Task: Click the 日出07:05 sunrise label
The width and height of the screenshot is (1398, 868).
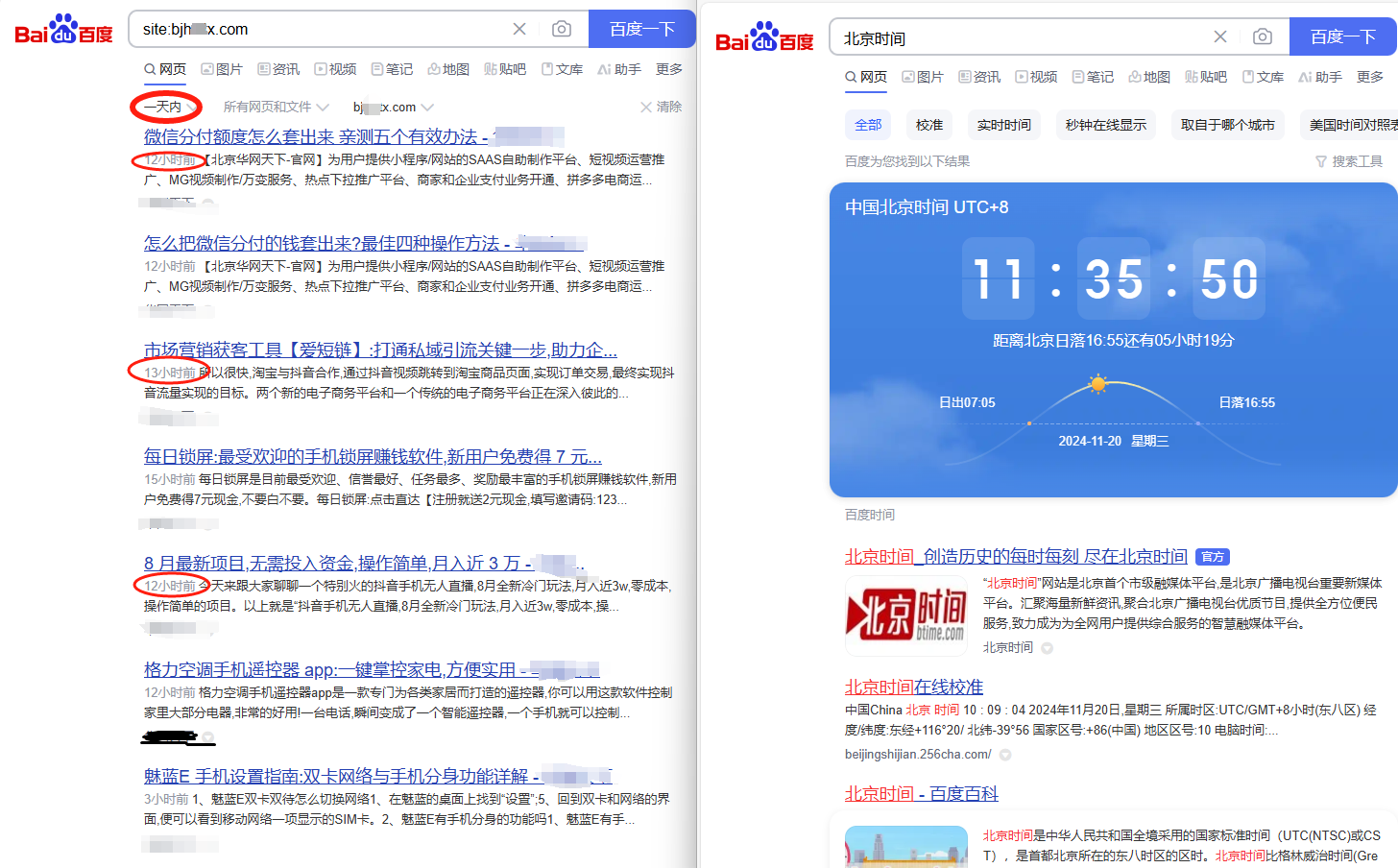Action: (x=967, y=402)
